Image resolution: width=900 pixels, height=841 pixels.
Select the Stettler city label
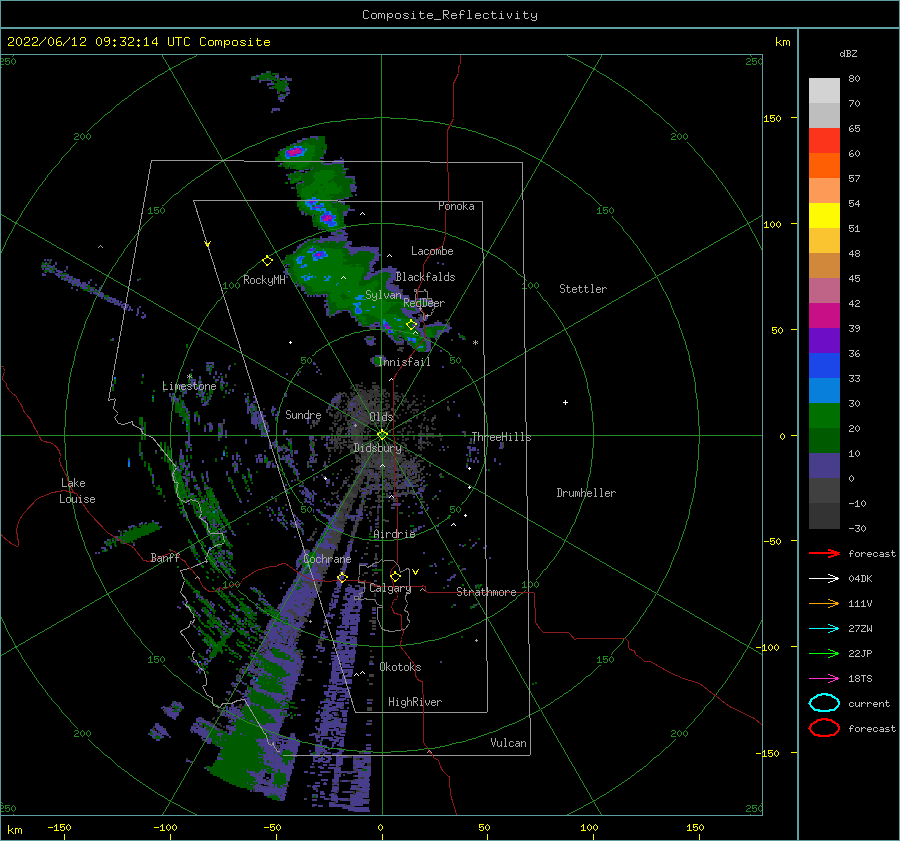(x=583, y=289)
